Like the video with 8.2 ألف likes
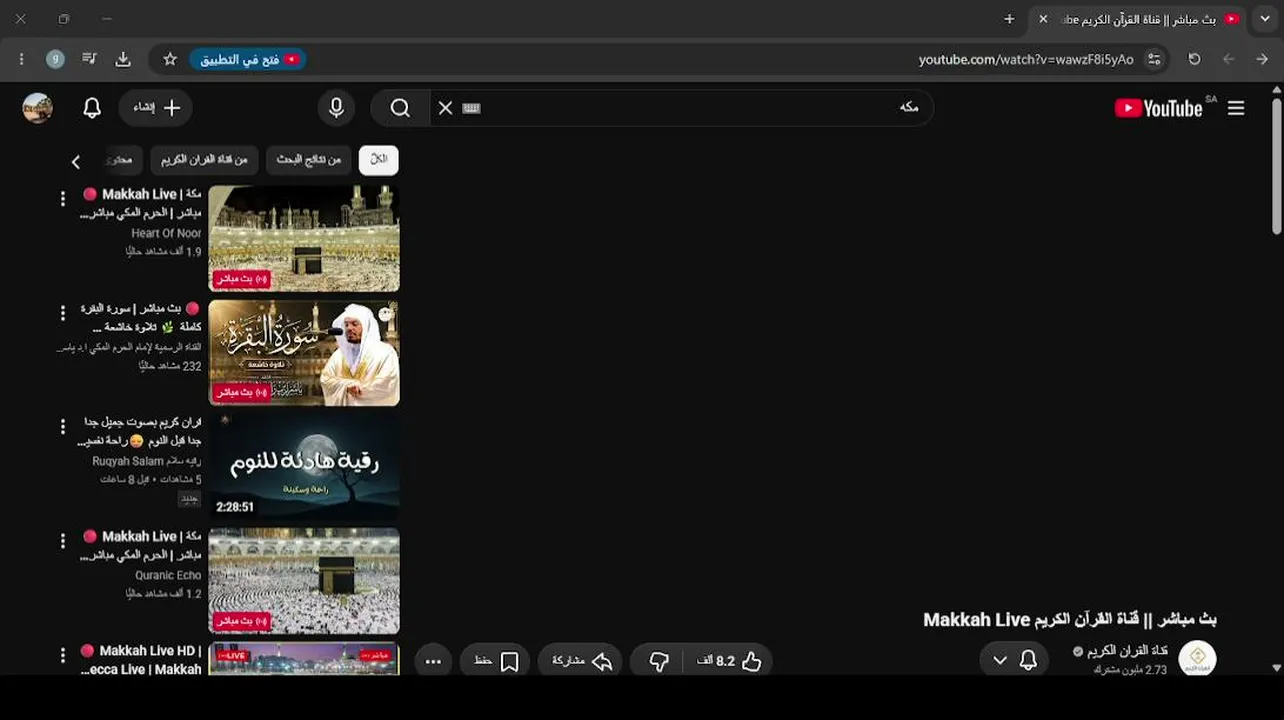 coord(729,661)
